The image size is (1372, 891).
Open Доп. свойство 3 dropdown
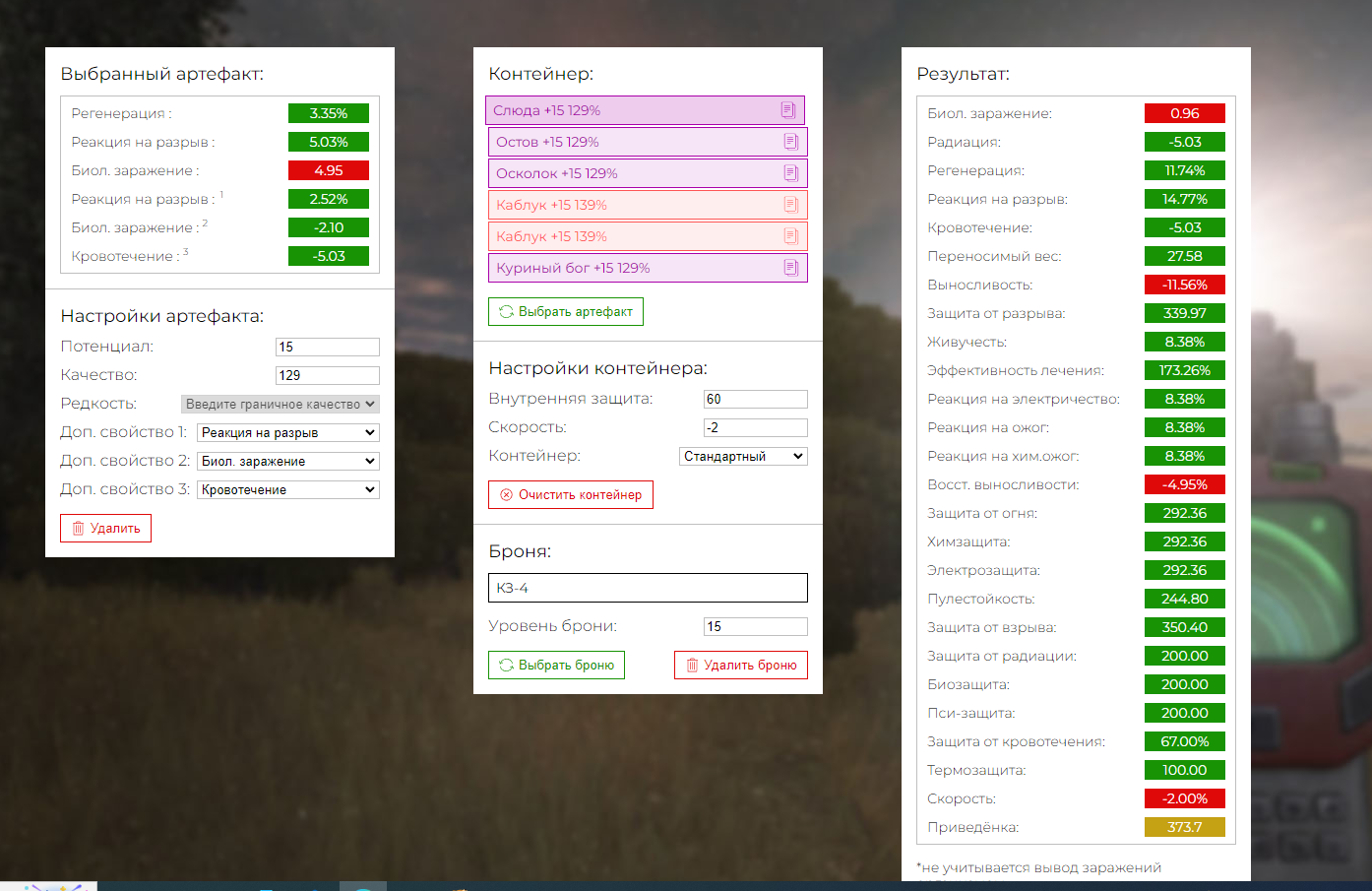288,489
